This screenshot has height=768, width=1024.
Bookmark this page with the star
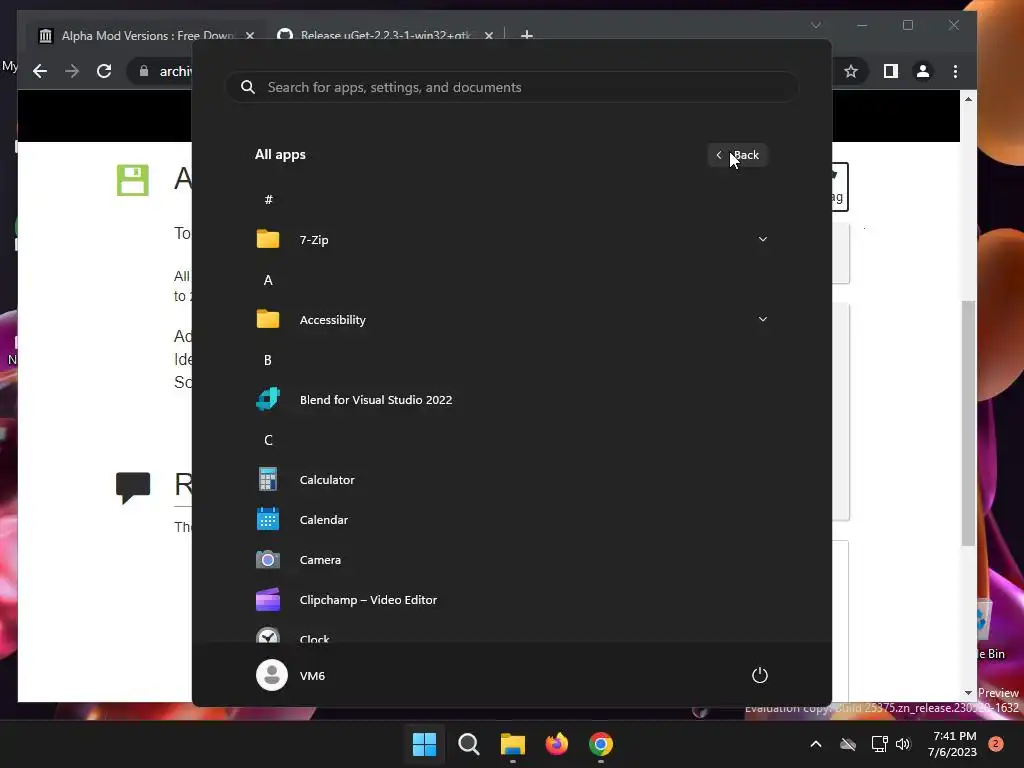tap(850, 71)
